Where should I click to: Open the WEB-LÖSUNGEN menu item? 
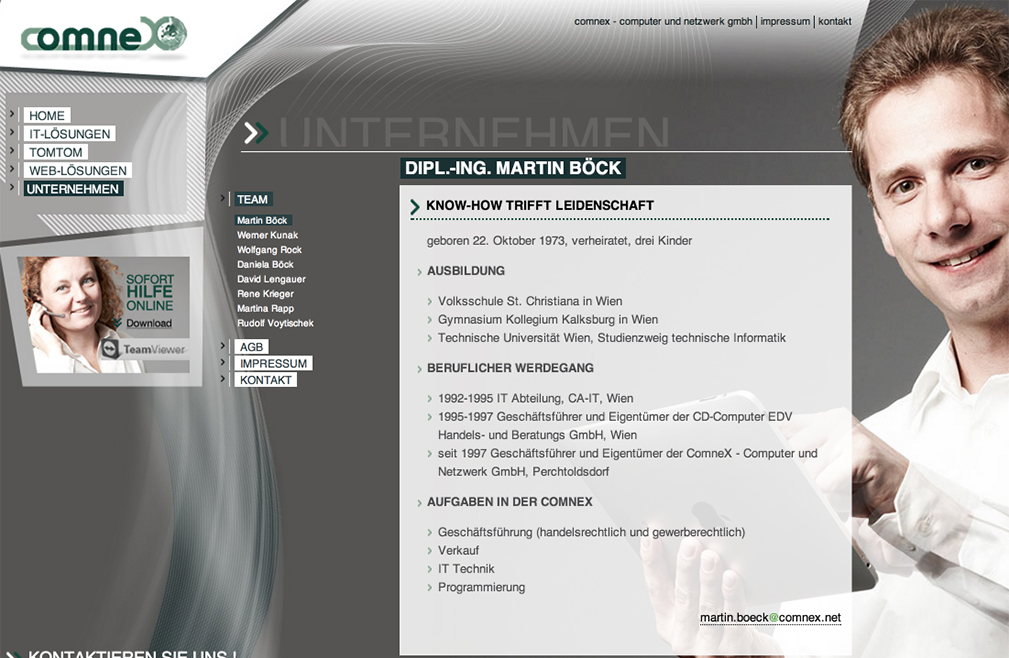(78, 171)
